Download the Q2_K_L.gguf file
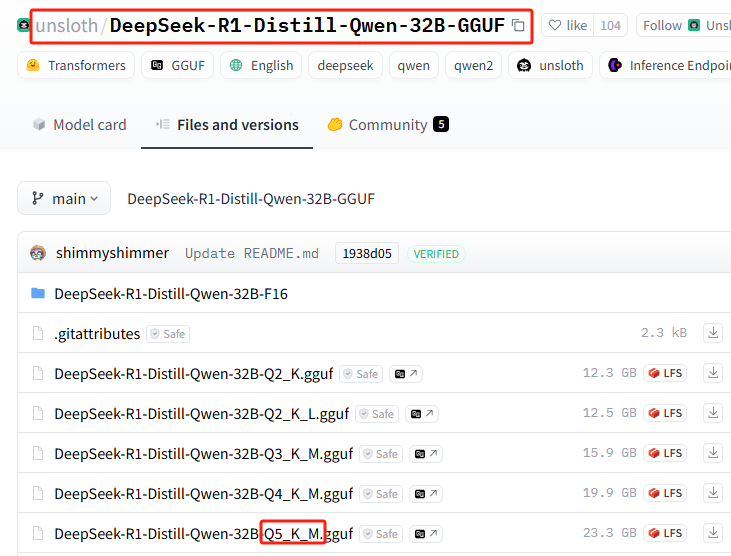The image size is (731, 556). [x=713, y=413]
